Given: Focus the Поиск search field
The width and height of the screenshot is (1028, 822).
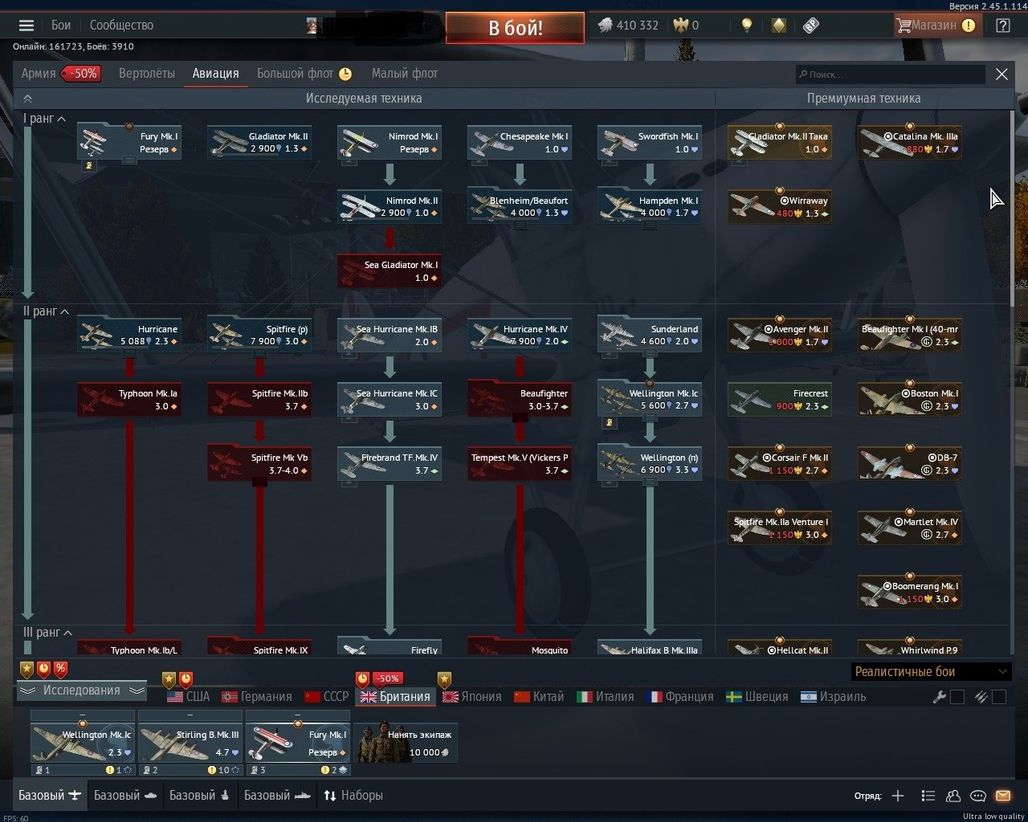Looking at the screenshot, I should (890, 74).
